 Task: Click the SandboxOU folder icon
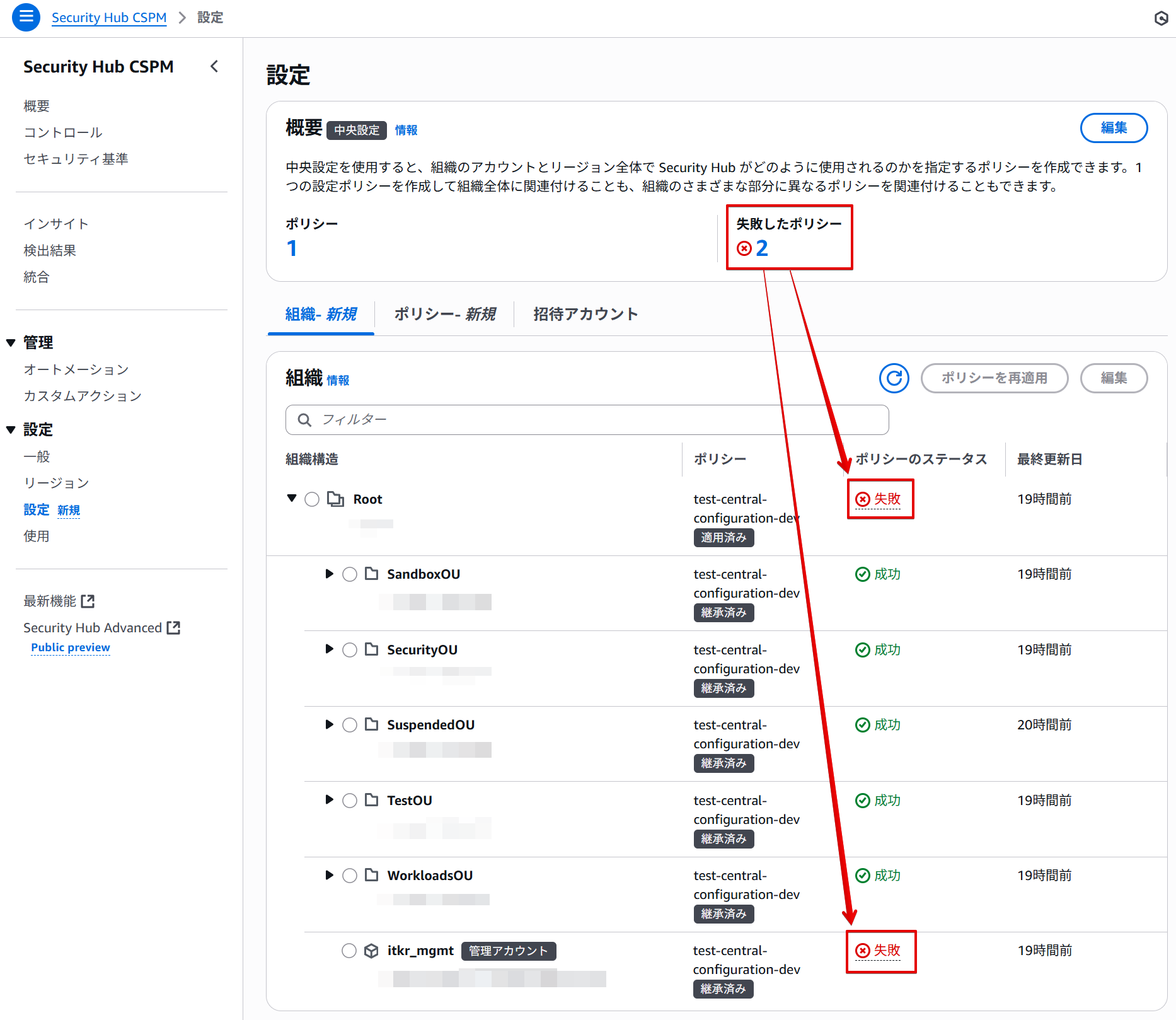click(372, 574)
